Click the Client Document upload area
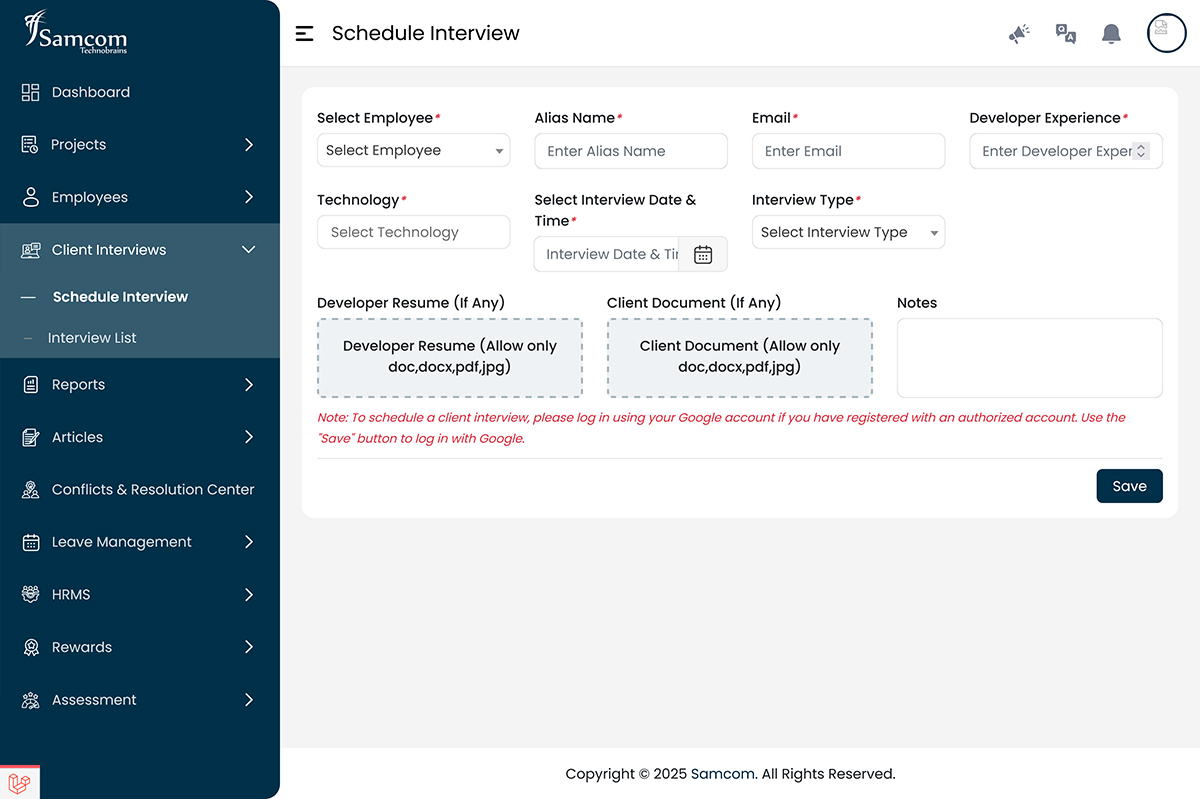Image resolution: width=1200 pixels, height=799 pixels. (740, 358)
